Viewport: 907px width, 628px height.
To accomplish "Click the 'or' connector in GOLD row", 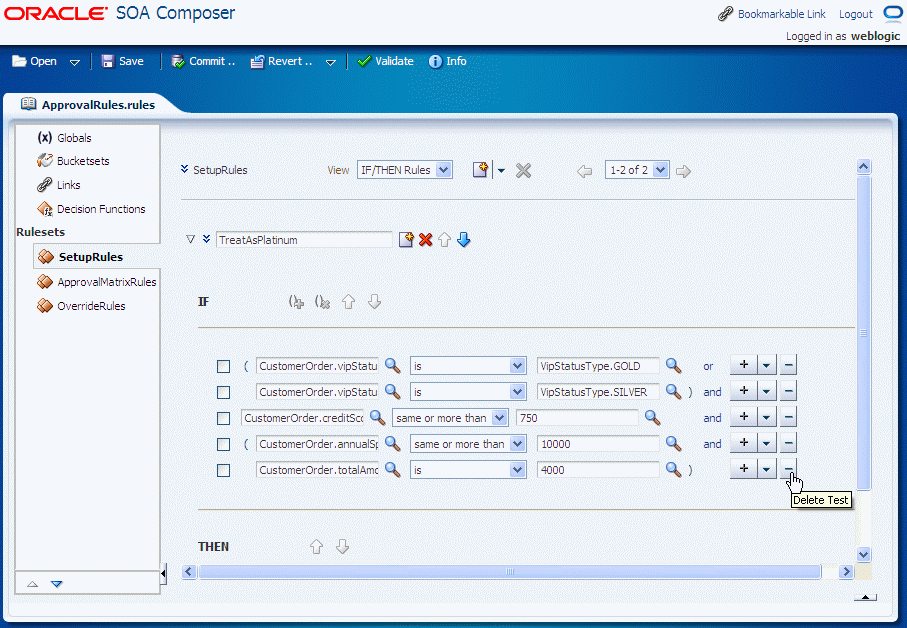I will tap(708, 366).
